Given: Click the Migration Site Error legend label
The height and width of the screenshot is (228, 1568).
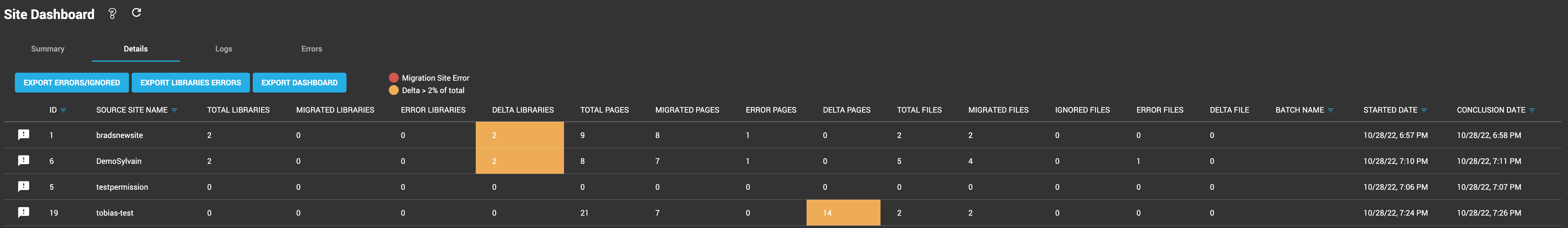Looking at the screenshot, I should 435,78.
